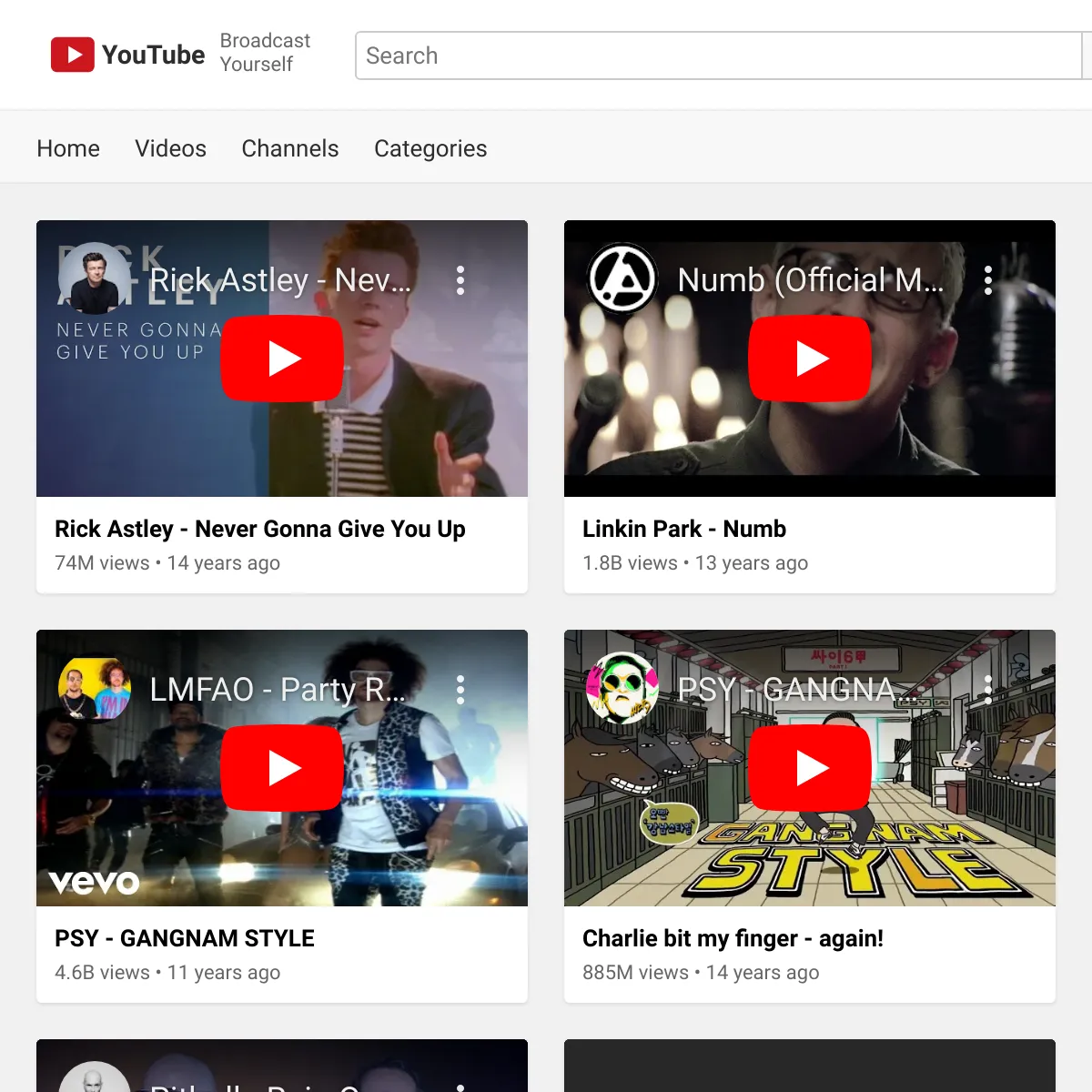Click '1.8B views • 13 years ago' text
Screen dimensions: 1092x1092
point(695,563)
